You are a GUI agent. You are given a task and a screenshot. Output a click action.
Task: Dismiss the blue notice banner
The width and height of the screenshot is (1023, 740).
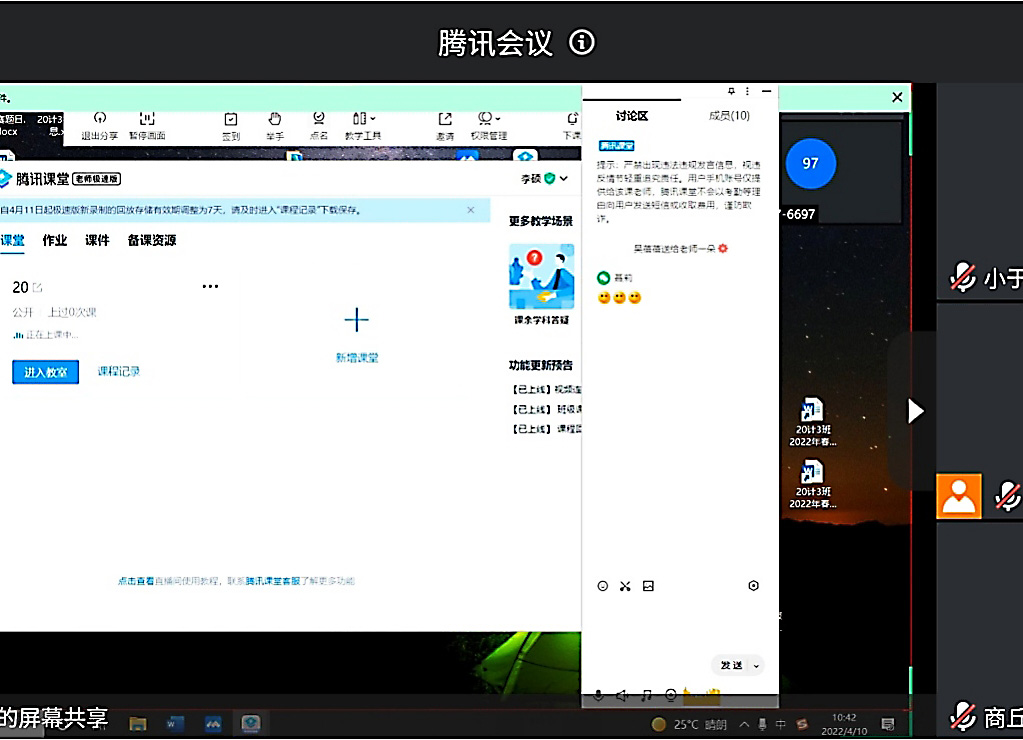click(470, 210)
